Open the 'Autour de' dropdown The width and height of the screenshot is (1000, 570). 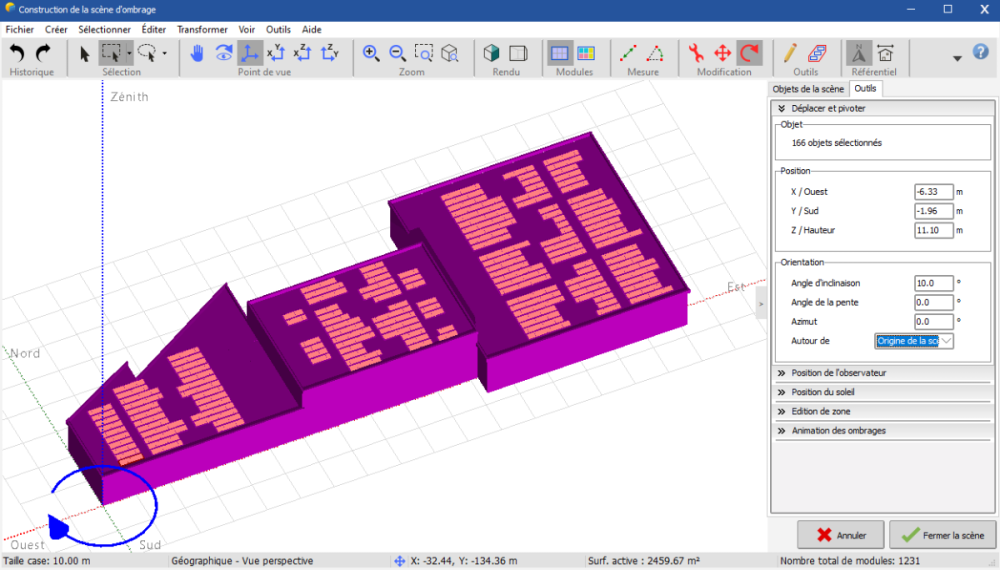pyautogui.click(x=914, y=341)
